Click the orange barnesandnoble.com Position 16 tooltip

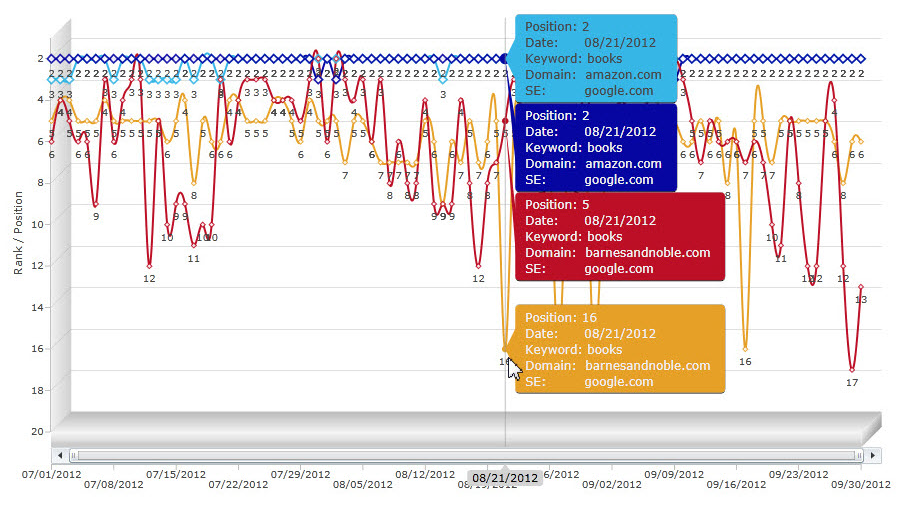tap(620, 349)
